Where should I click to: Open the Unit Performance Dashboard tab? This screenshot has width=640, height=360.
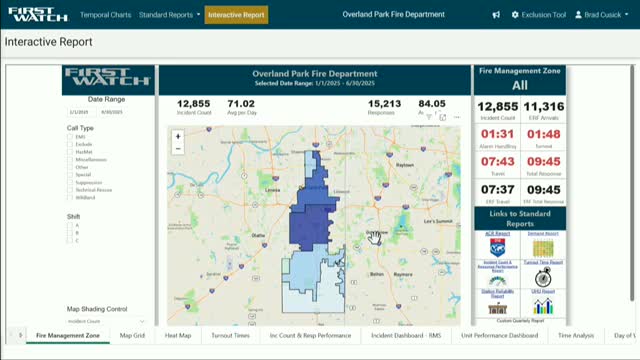tap(500, 335)
